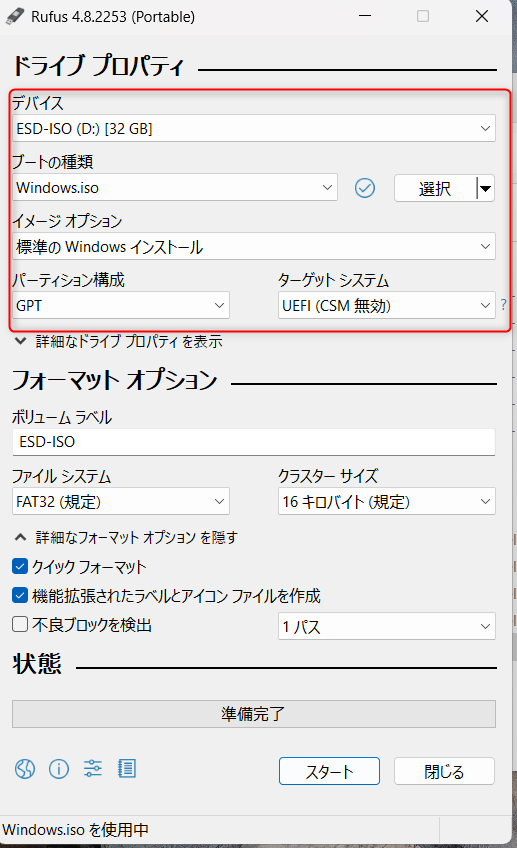Click the target system help question mark
Viewport: 517px width, 848px height.
503,304
